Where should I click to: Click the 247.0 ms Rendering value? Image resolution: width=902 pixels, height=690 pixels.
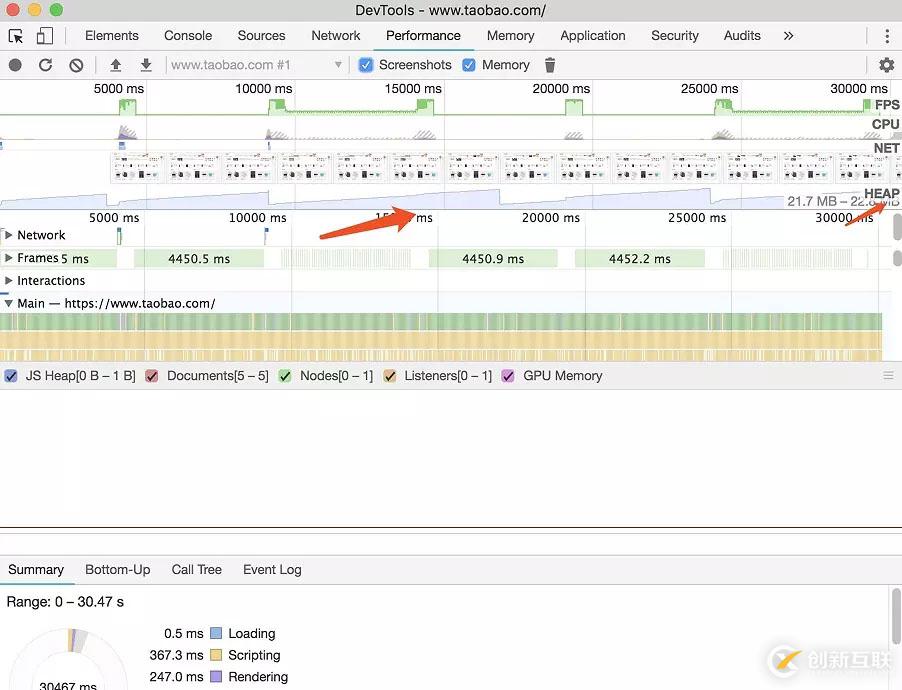(x=176, y=677)
